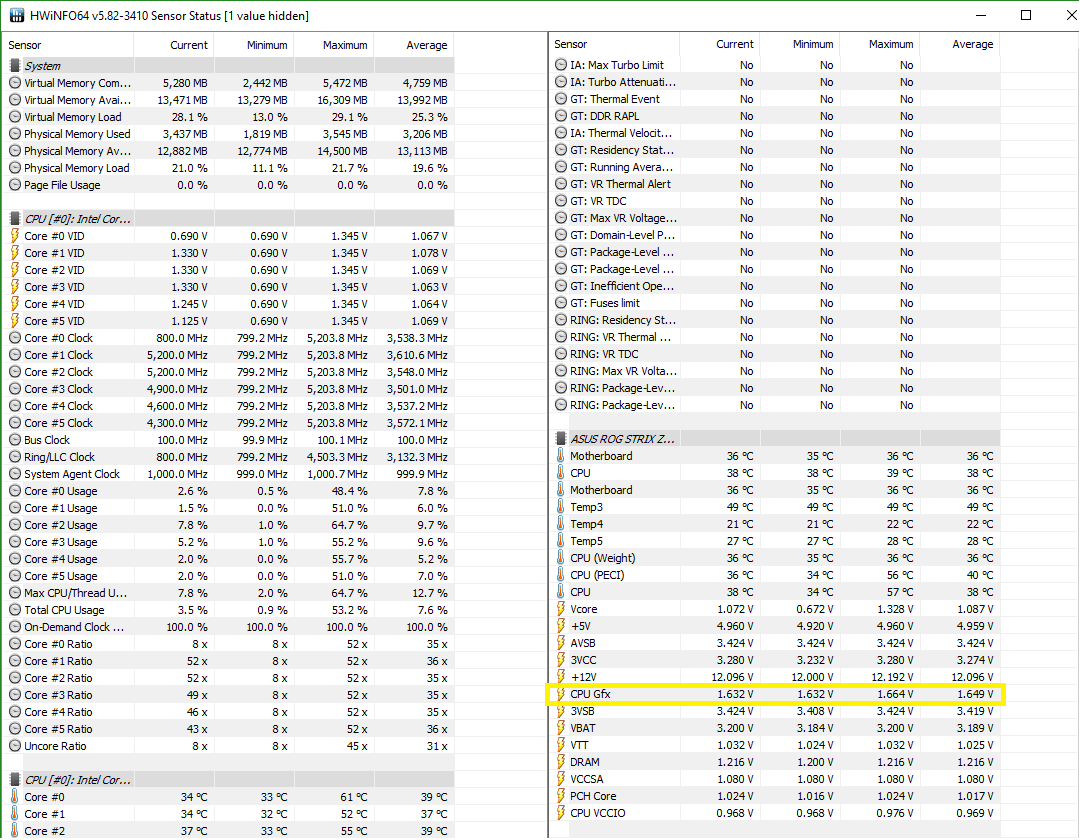Click the lightning icon beside Vcore
1080x840 pixels.
click(561, 609)
